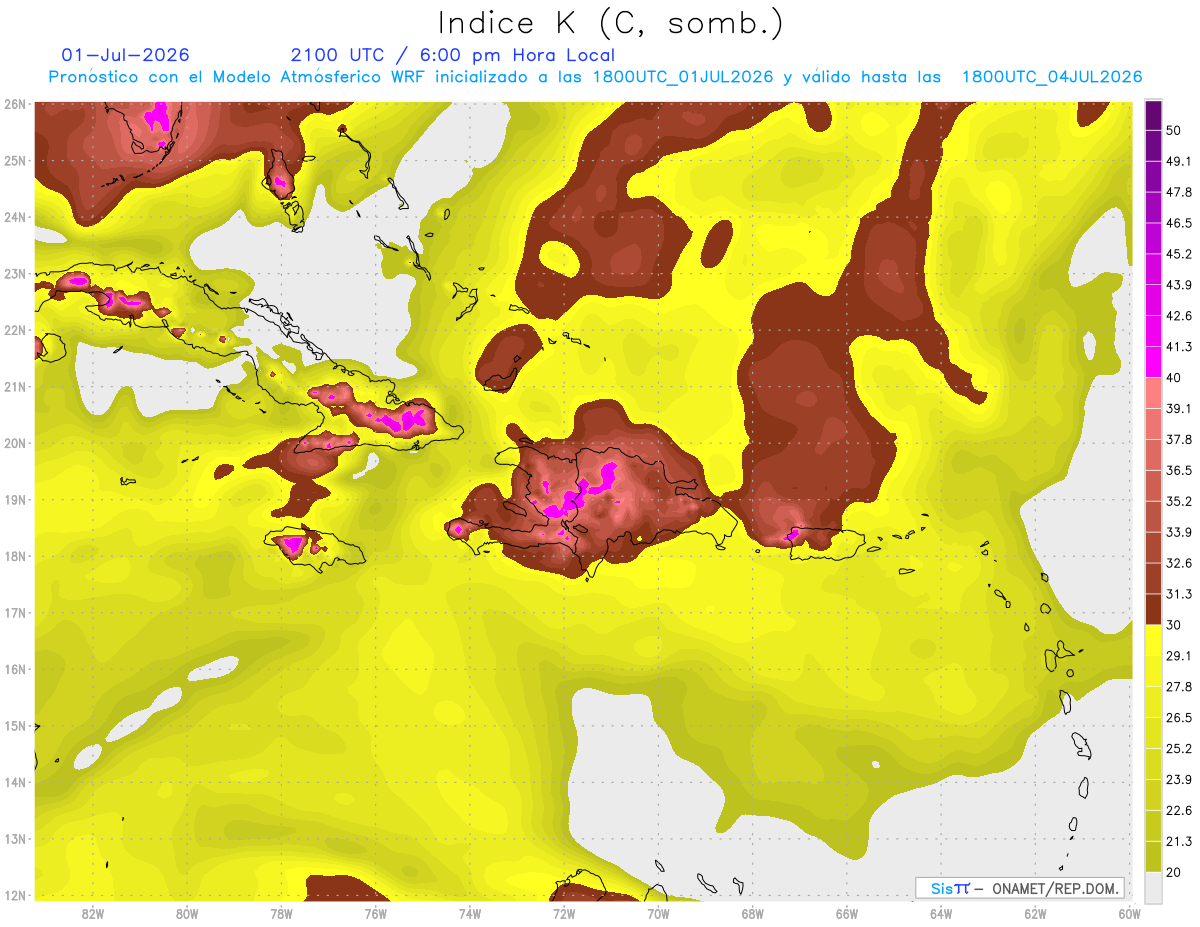
Task: Click the "76W" longitude label
Action: [x=375, y=913]
